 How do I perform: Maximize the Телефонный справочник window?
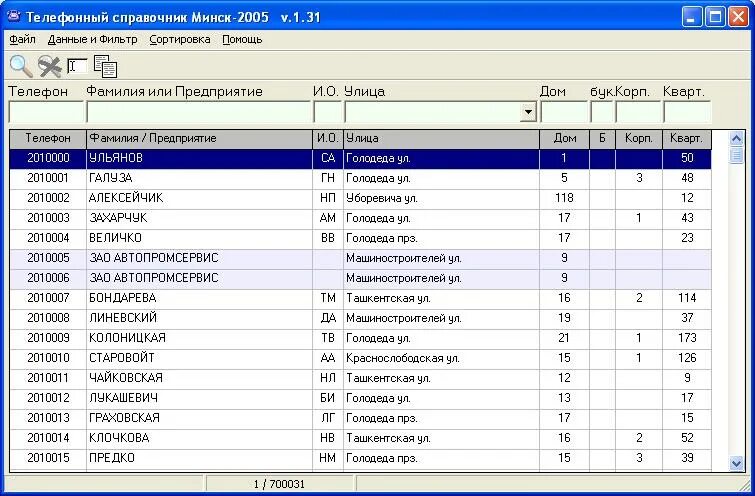coord(715,17)
